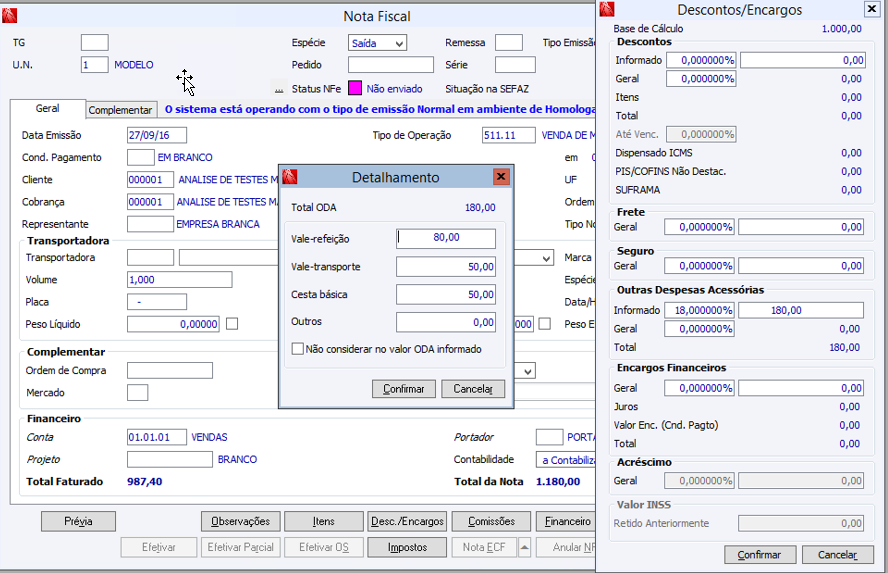
Task: Click the Placa field
Action: 157,302
